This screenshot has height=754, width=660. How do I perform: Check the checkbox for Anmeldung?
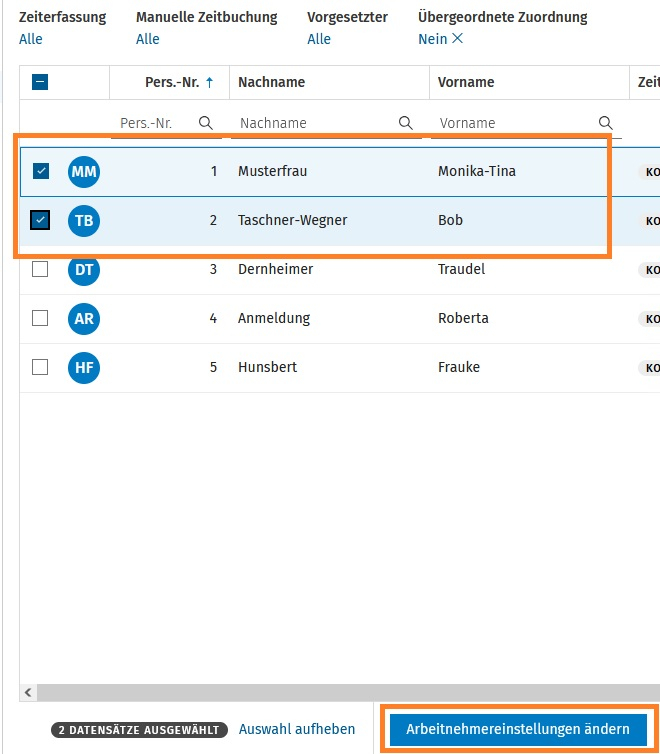40,318
